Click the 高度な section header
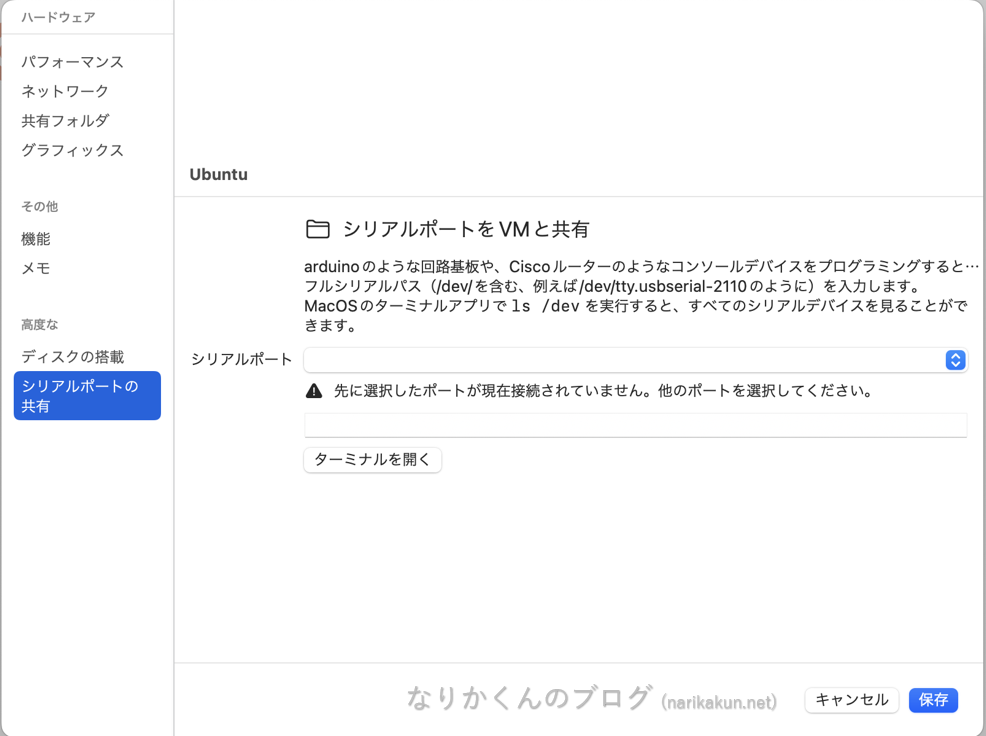The width and height of the screenshot is (986, 736). click(40, 325)
